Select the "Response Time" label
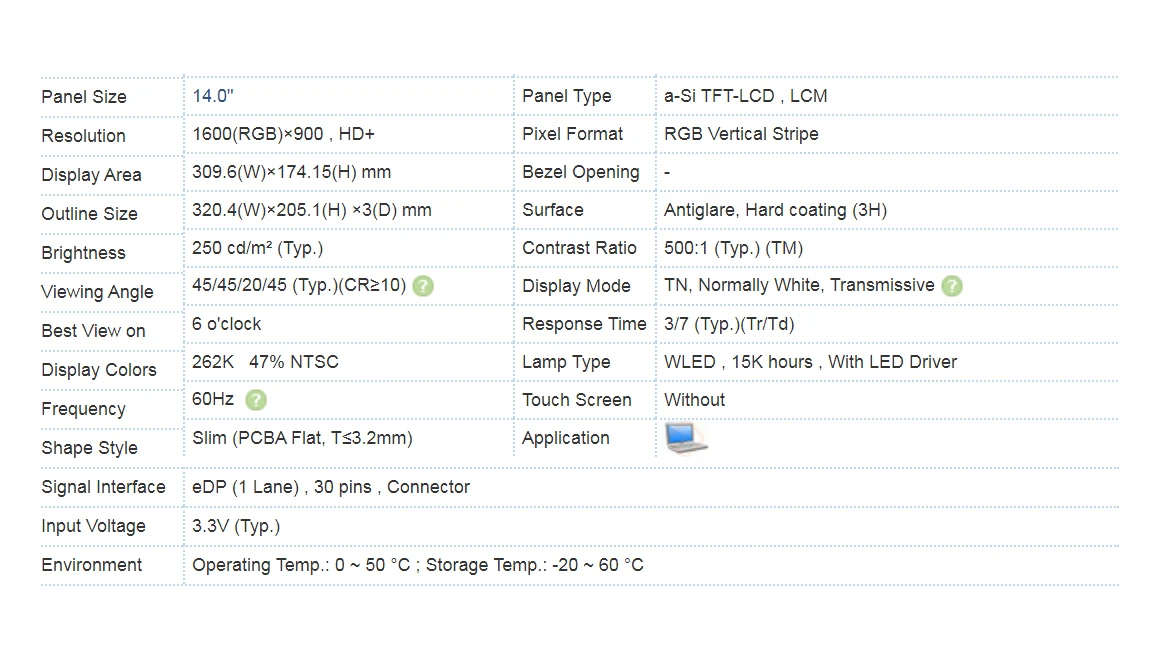 585,325
